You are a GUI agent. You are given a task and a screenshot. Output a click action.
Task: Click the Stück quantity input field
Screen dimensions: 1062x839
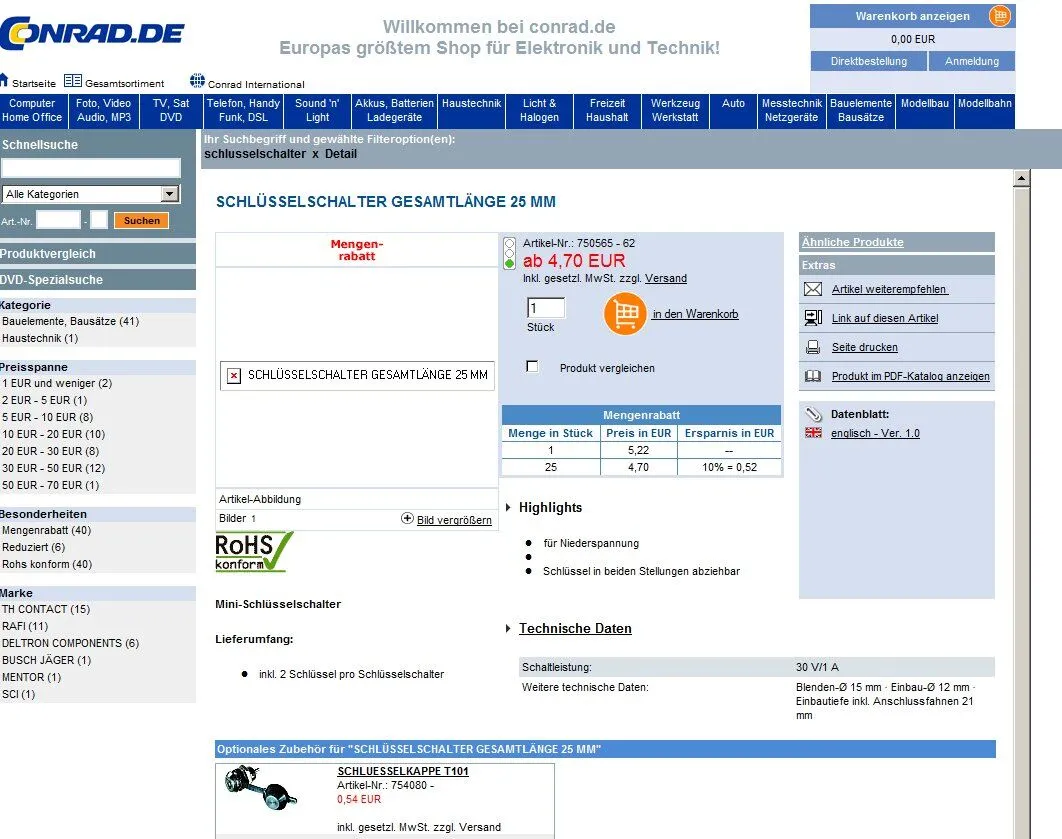(546, 308)
